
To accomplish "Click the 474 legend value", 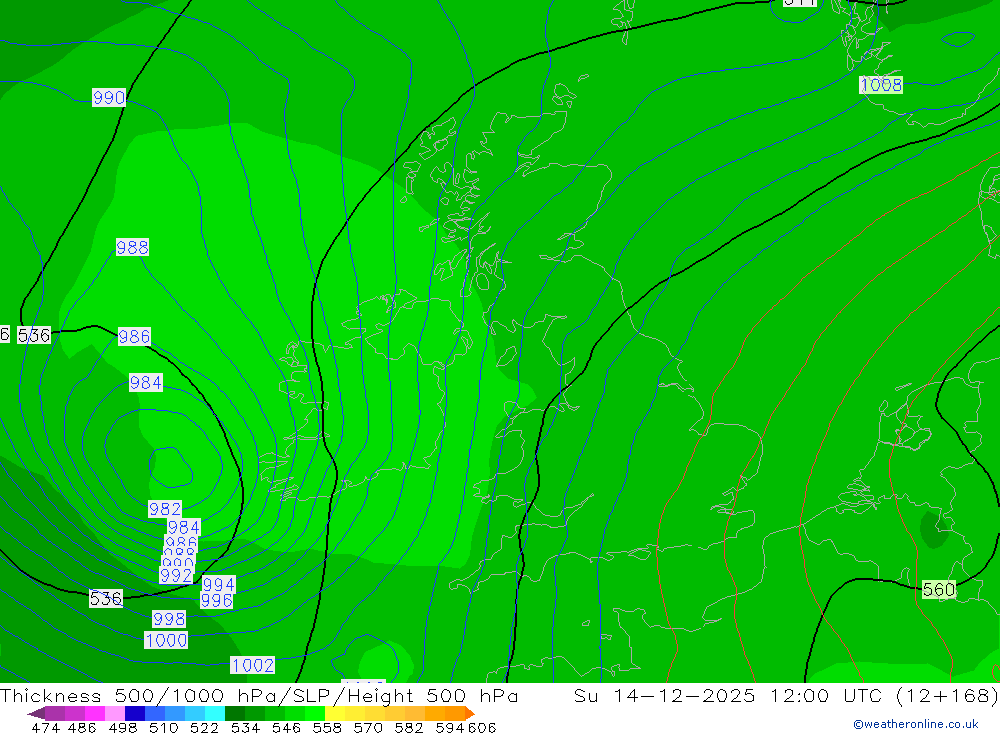I will point(45,727).
